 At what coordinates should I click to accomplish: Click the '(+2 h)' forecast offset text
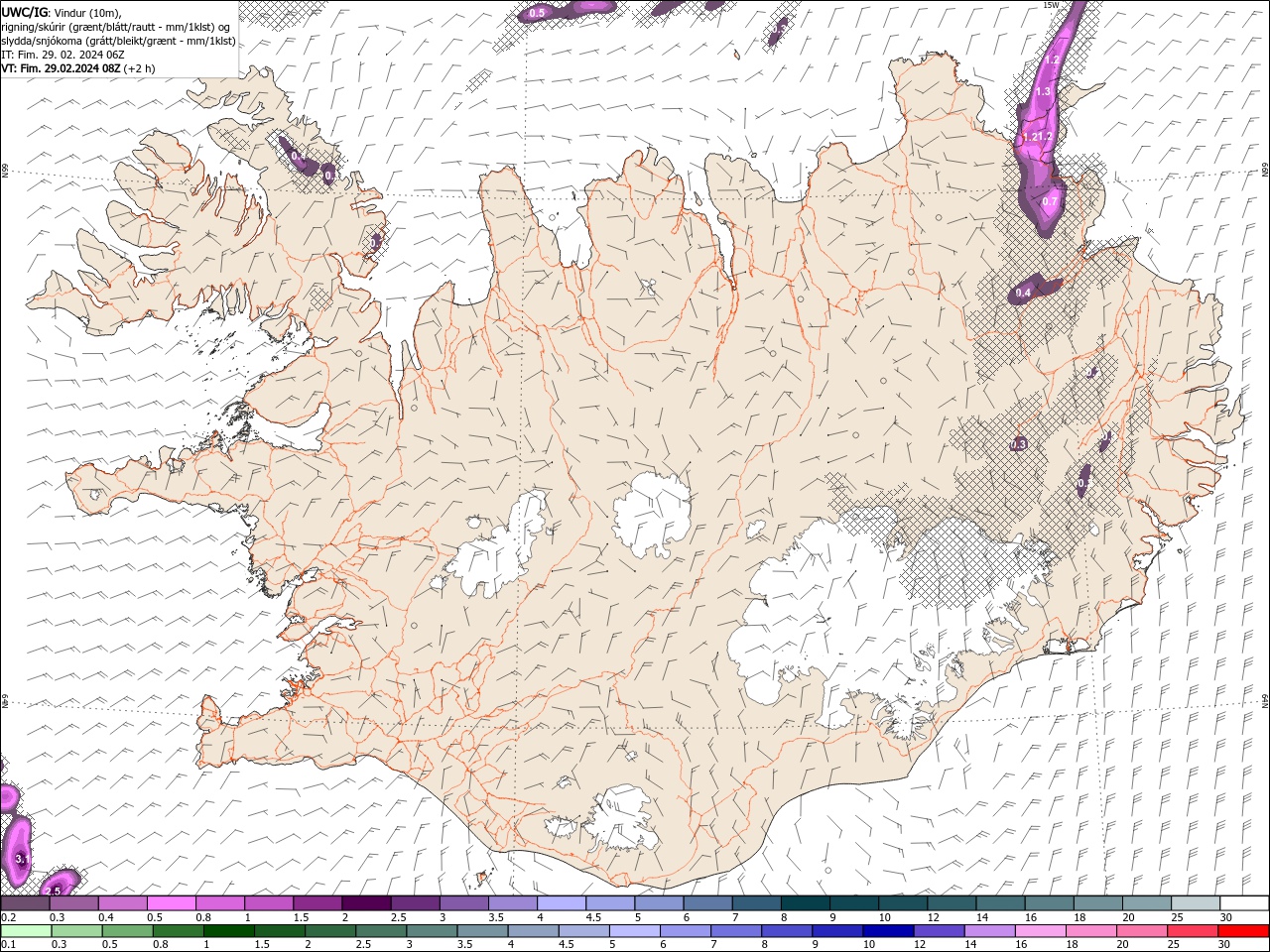[140, 68]
